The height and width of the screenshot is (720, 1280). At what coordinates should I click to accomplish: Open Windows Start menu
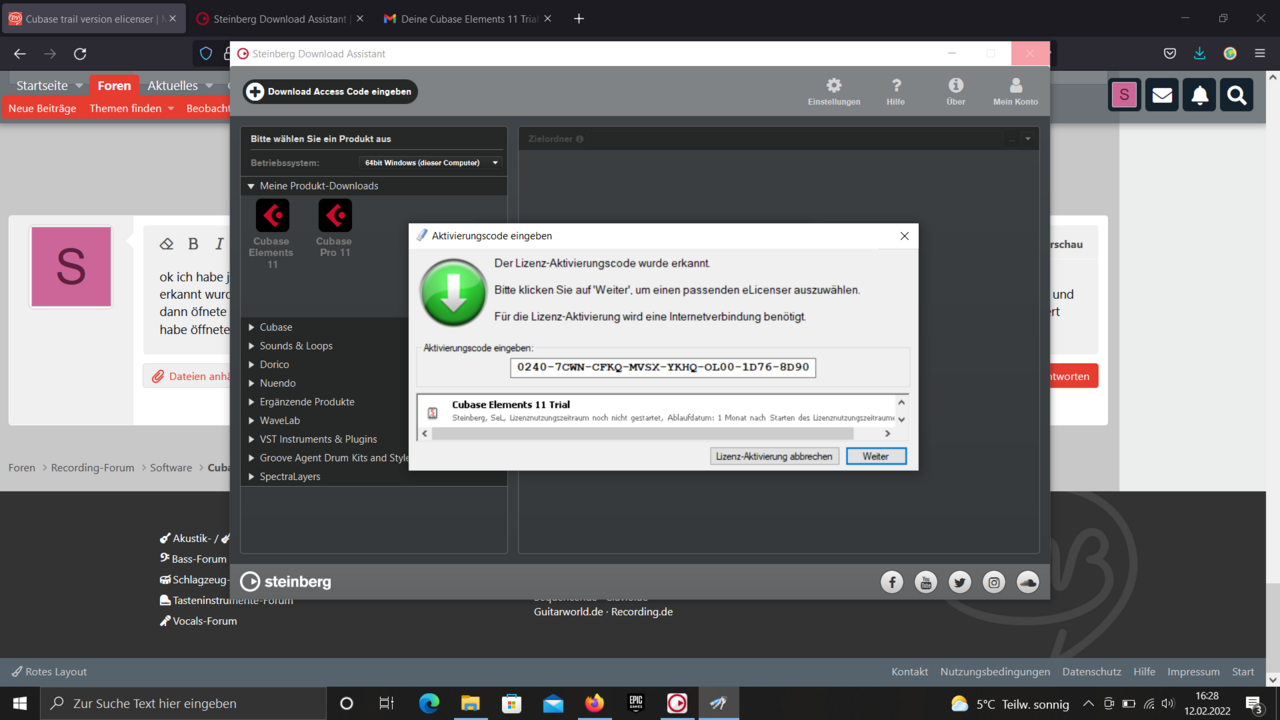(20, 703)
